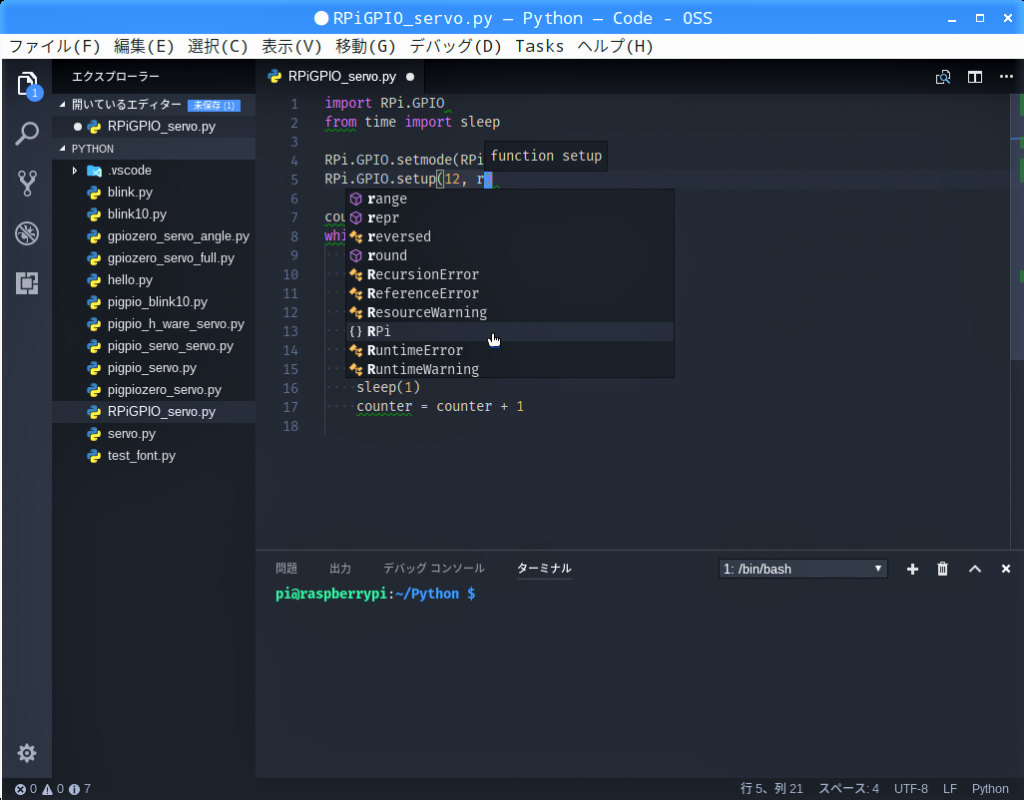Screen dimensions: 1024x800
Task: Maximize the panel with up chevron
Action: pos(974,569)
